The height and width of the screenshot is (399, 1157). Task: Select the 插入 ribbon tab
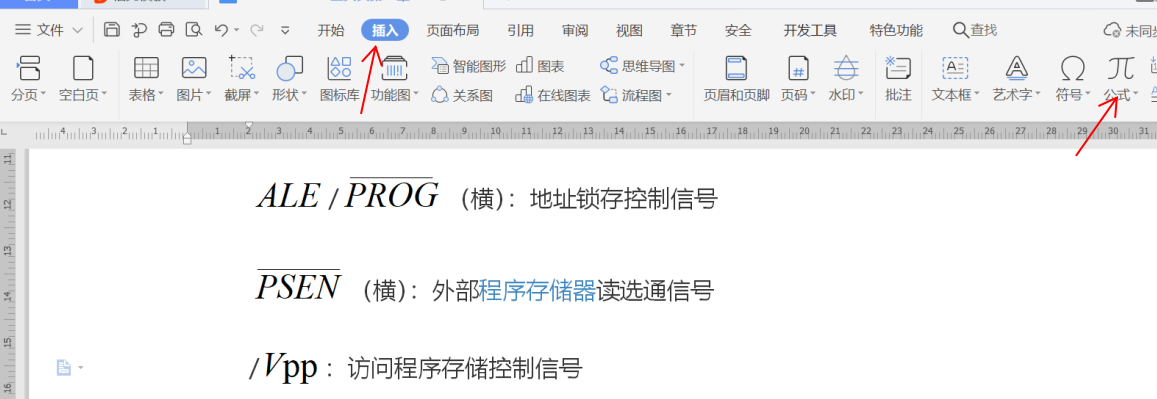(x=385, y=30)
